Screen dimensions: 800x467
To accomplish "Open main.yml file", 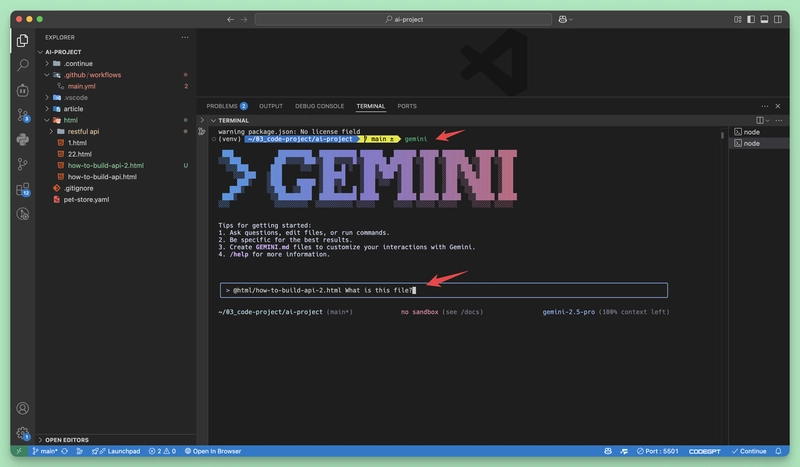I will point(82,86).
